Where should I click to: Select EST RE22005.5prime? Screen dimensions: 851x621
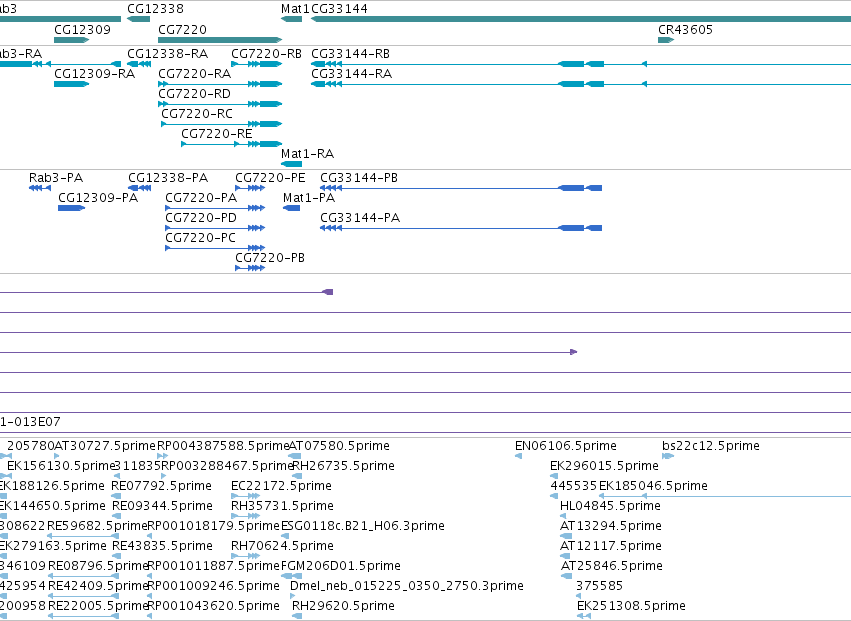coord(98,606)
